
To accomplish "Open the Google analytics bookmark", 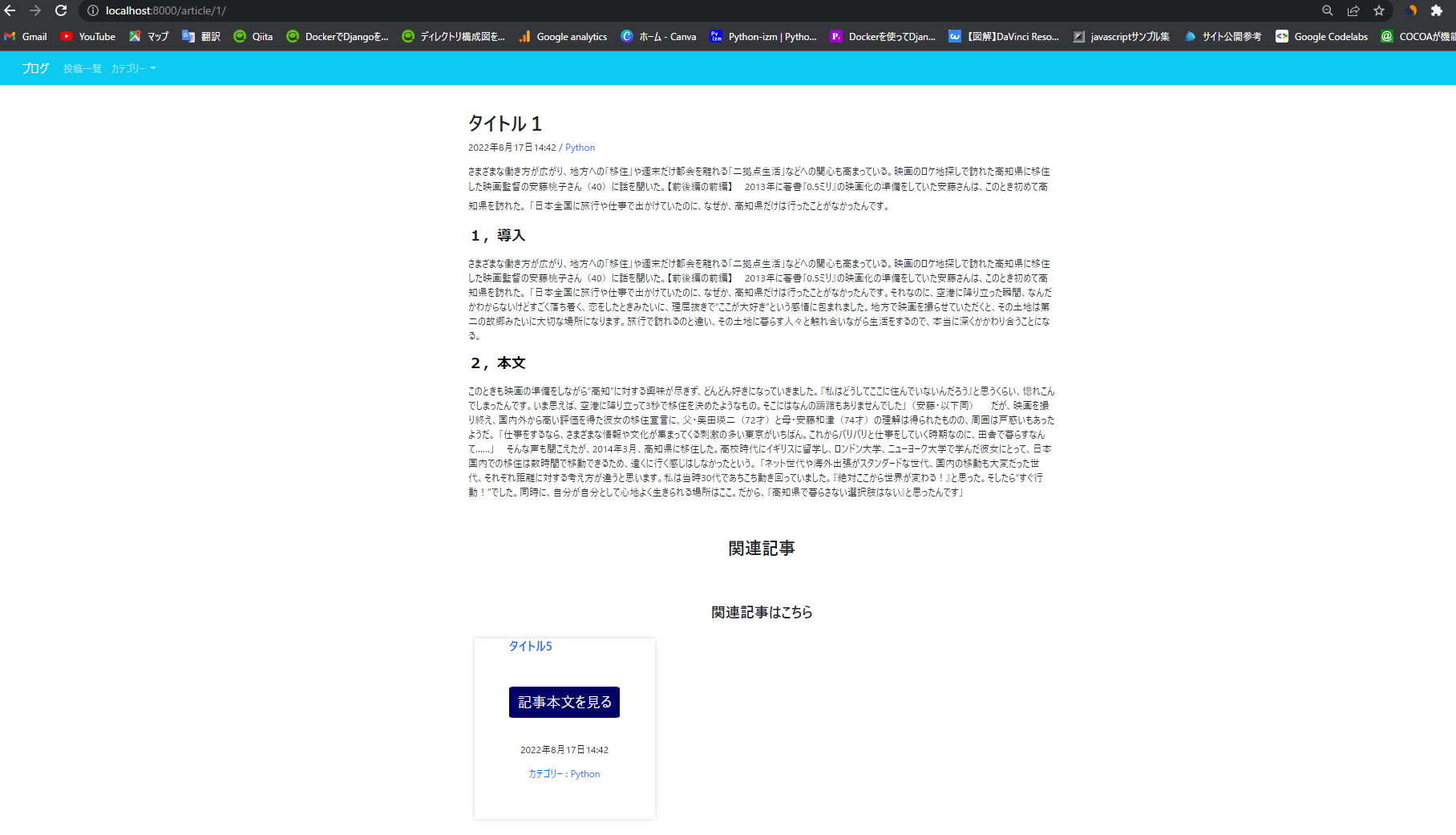I will click(x=563, y=36).
